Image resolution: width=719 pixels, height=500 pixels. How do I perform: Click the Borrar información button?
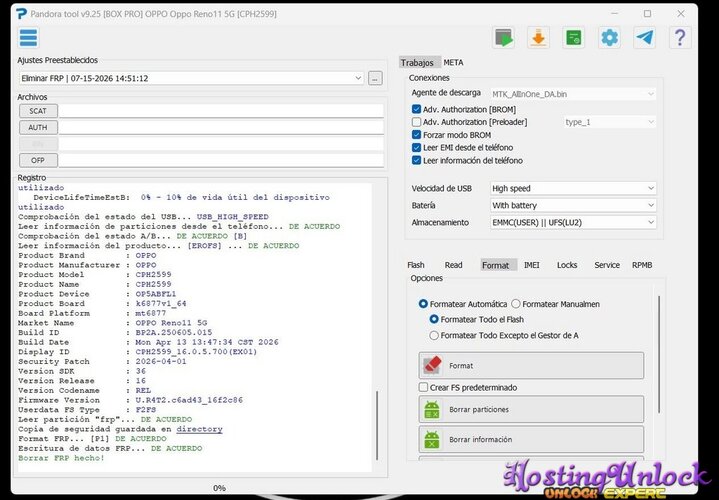coord(531,439)
